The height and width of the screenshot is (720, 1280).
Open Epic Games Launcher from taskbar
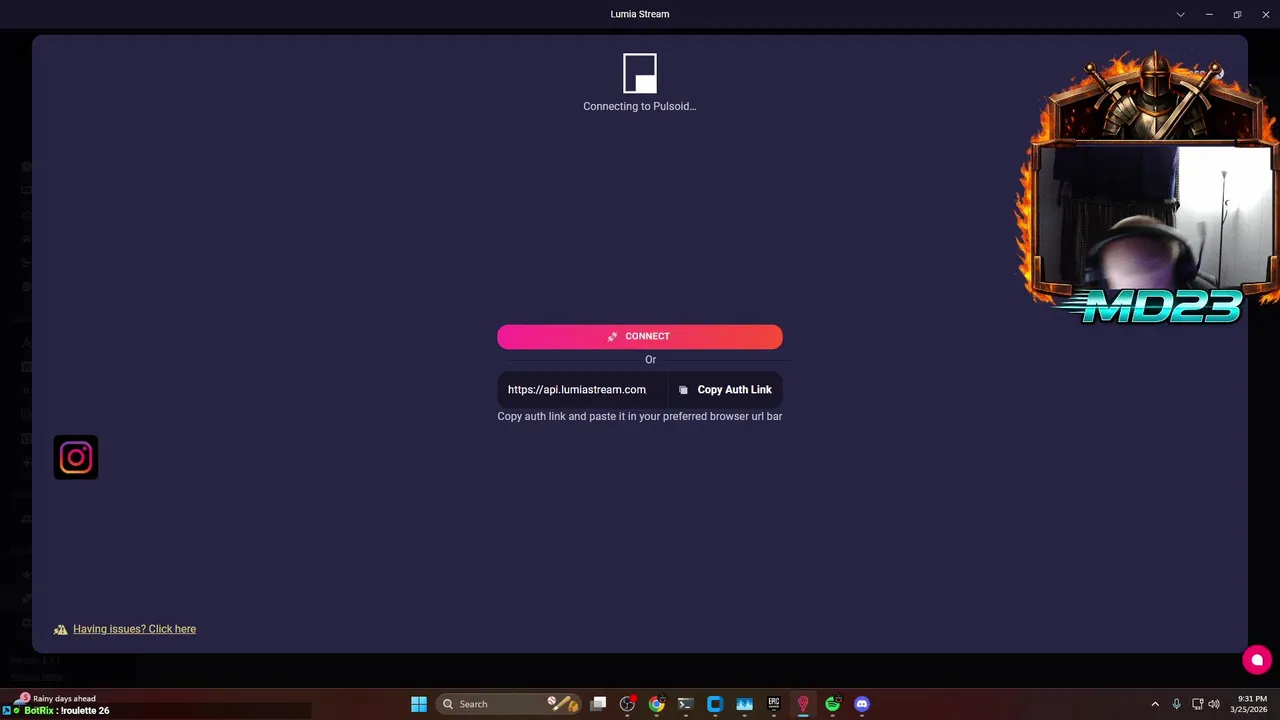774,704
